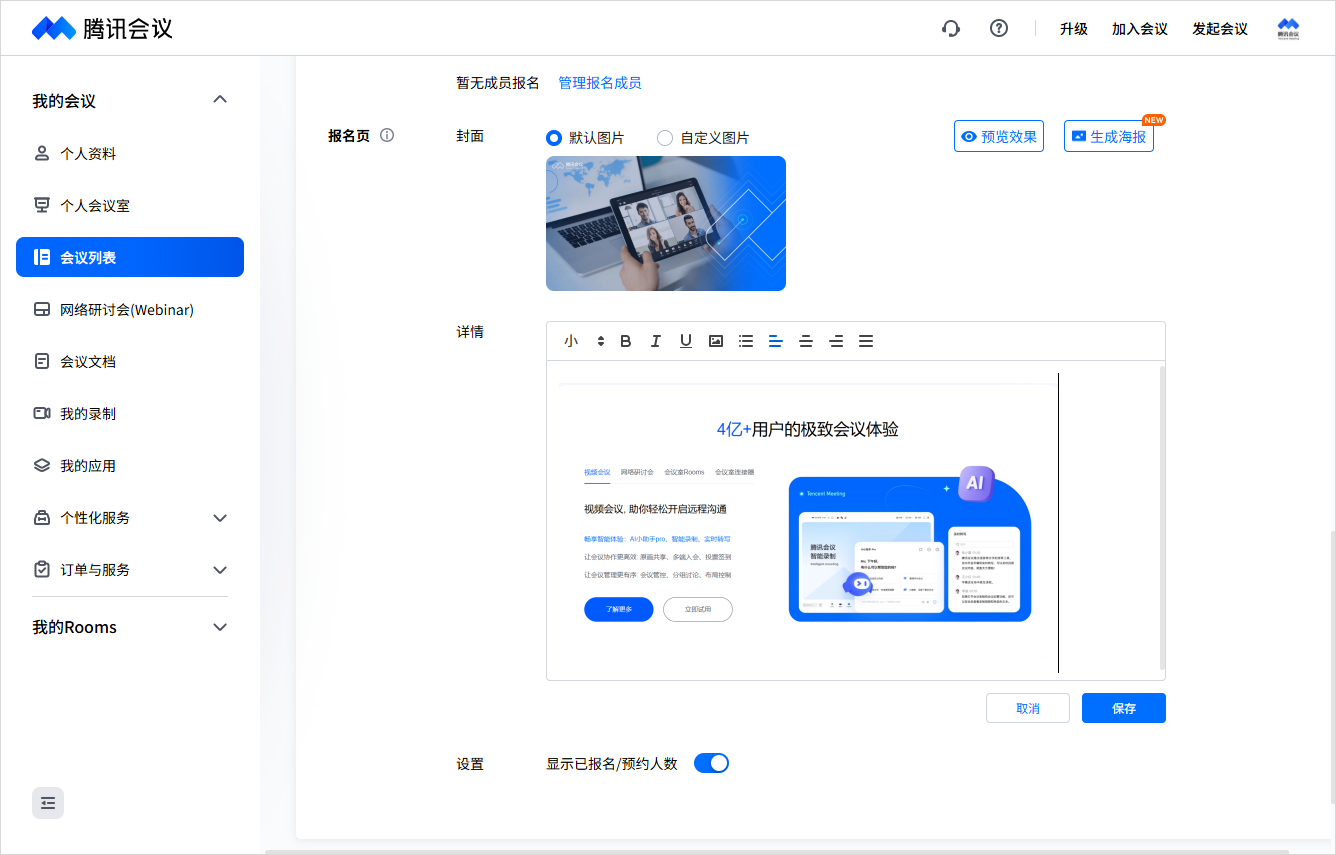The height and width of the screenshot is (855, 1336).
Task: Open the user avatar at top right
Action: 1289,28
